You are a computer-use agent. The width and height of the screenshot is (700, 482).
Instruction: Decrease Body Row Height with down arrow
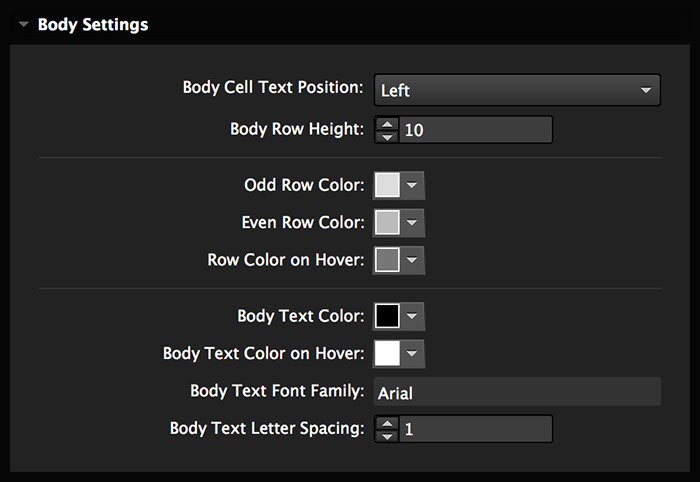point(387,136)
